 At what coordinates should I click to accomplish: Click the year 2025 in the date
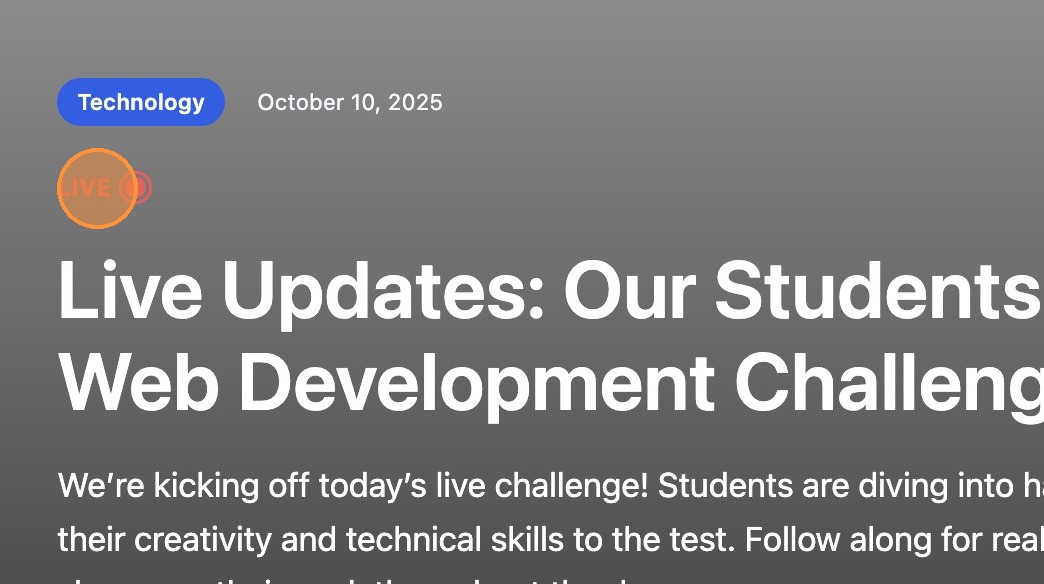pos(415,102)
